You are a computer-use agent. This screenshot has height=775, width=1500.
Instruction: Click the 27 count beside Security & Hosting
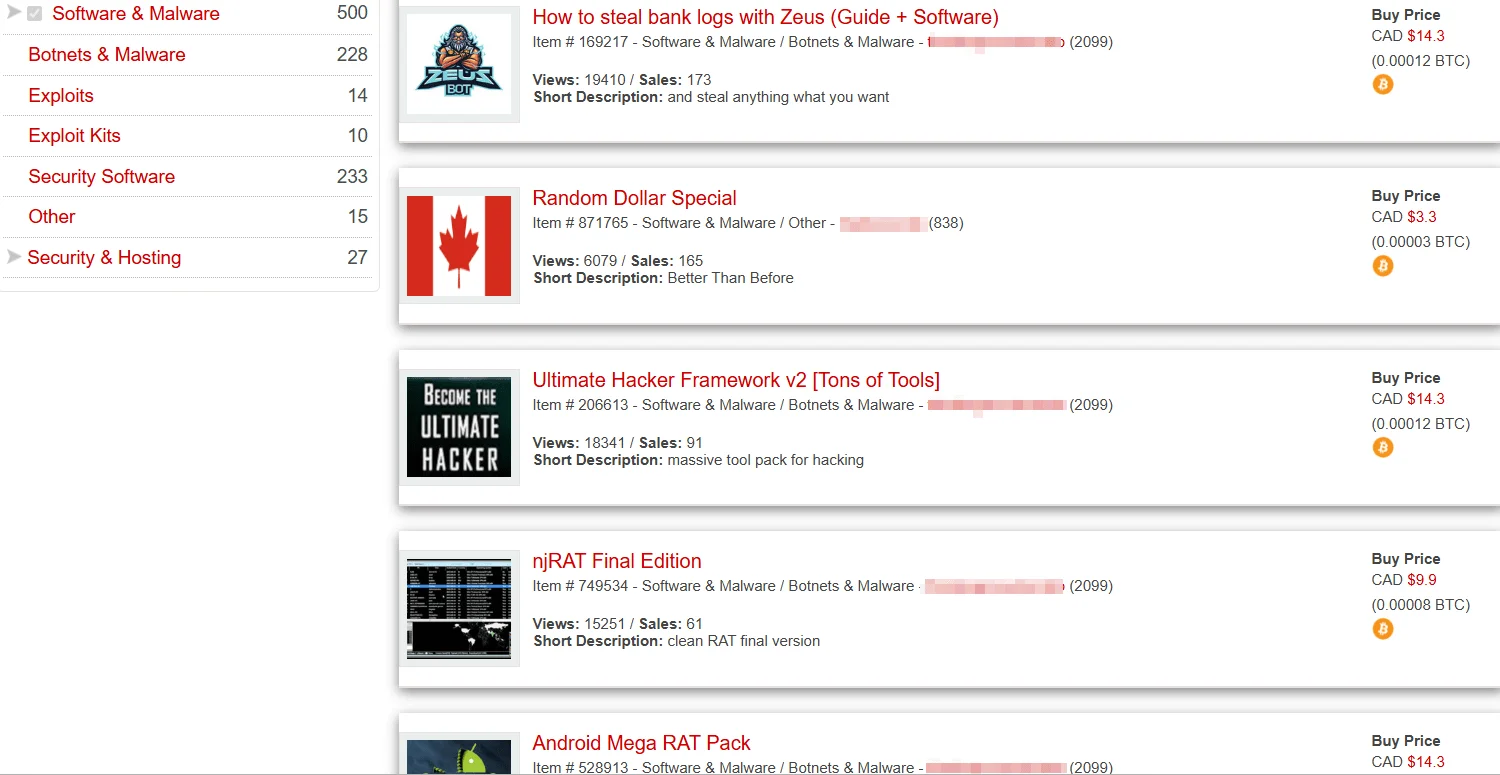pyautogui.click(x=357, y=258)
